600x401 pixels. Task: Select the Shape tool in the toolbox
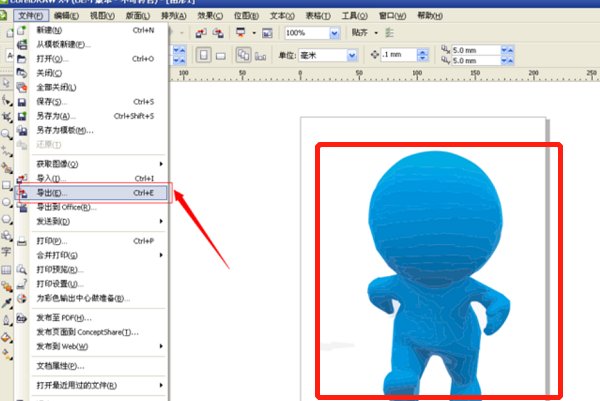pos(6,100)
